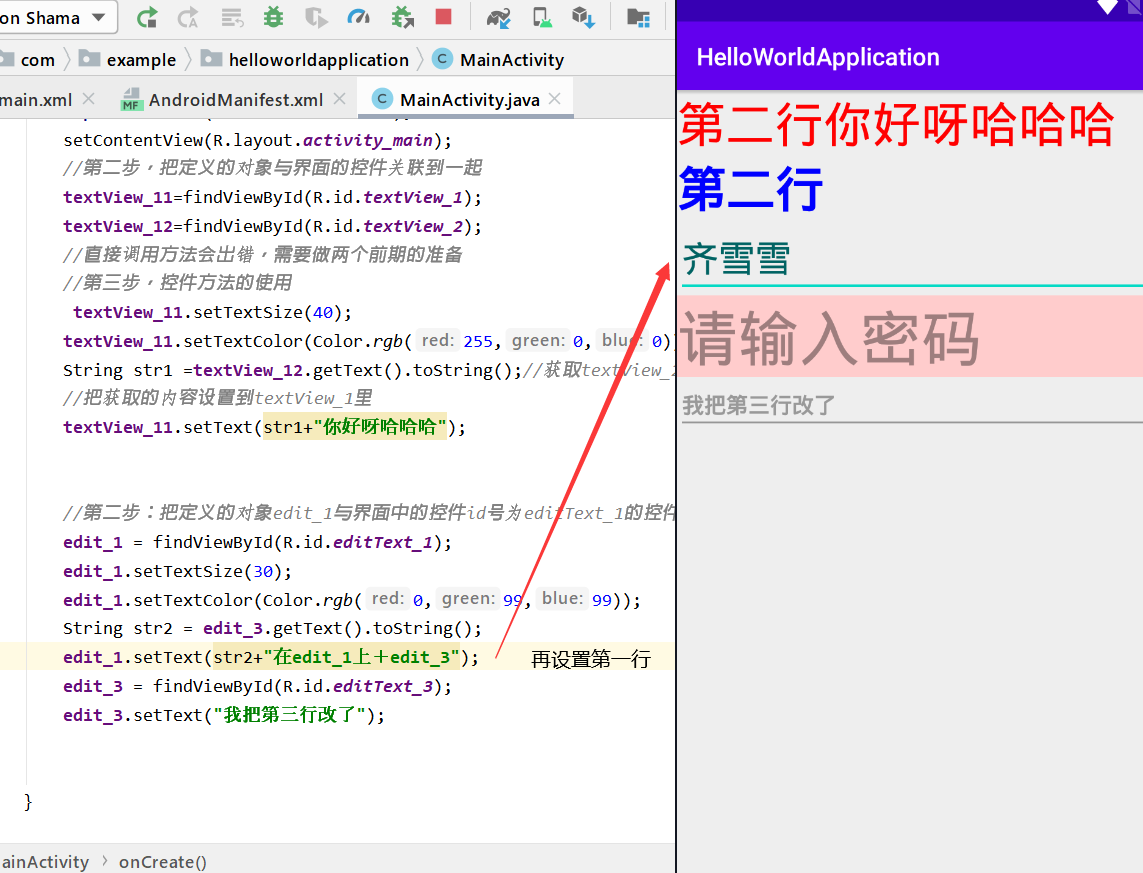Screen dimensions: 1143x873
Task: Click the HelloWorldApplication app bar title
Action: tap(818, 57)
